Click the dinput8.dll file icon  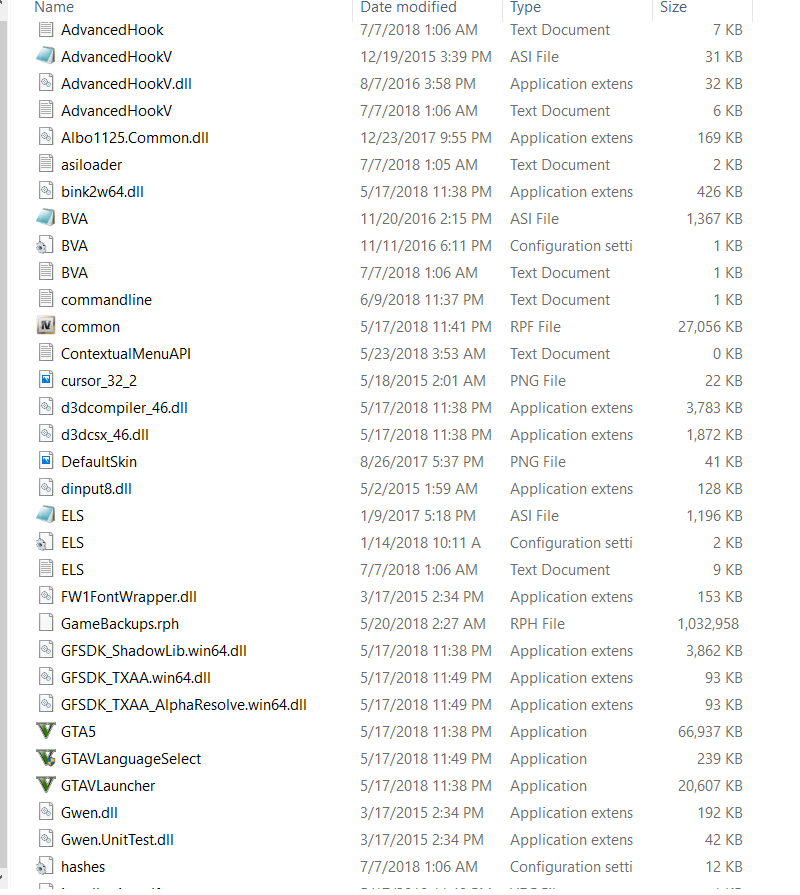[x=46, y=489]
